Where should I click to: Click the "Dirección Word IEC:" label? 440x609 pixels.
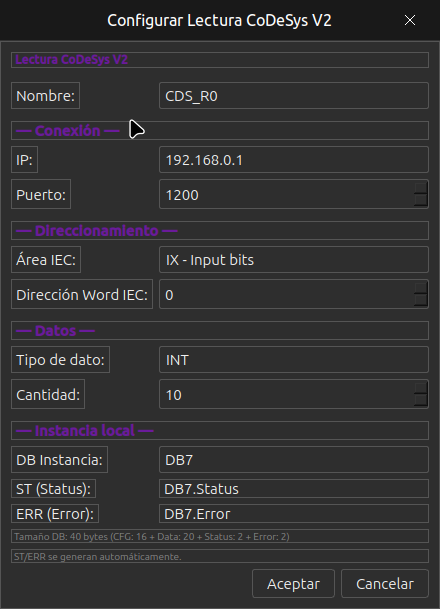pos(82,294)
